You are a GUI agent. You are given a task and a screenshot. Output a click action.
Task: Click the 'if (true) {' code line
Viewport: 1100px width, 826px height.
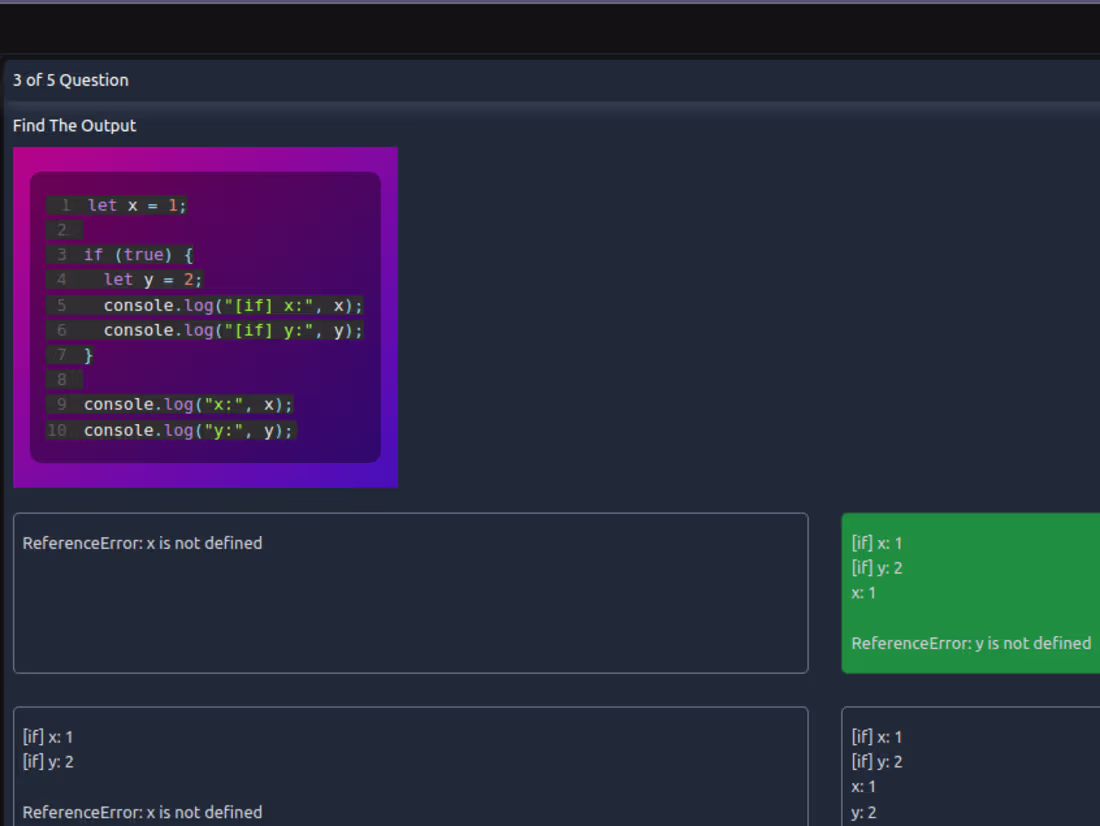(x=138, y=255)
